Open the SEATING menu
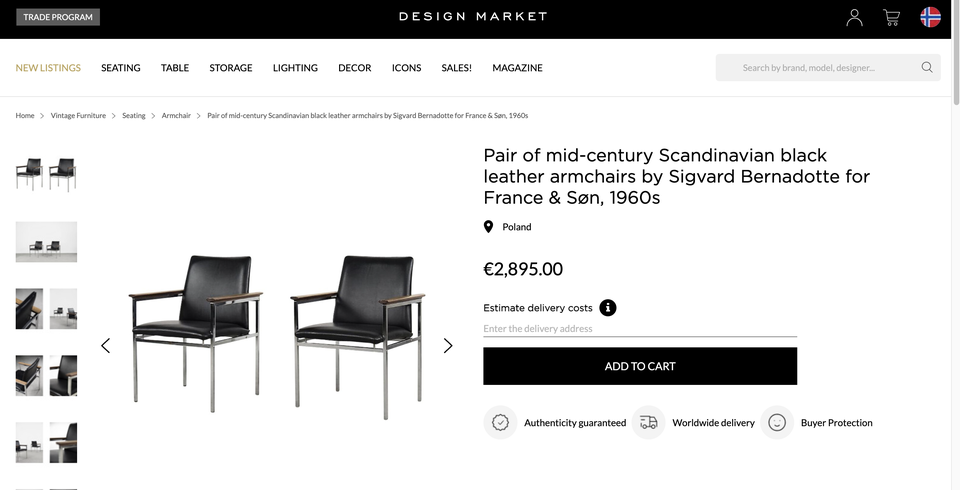 [120, 68]
